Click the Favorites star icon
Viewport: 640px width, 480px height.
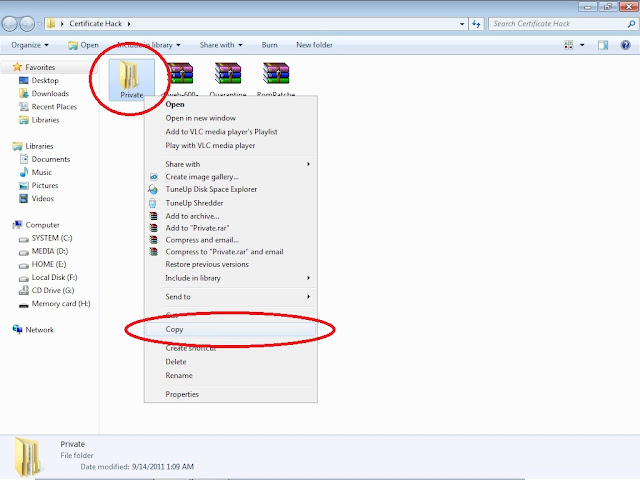click(17, 67)
